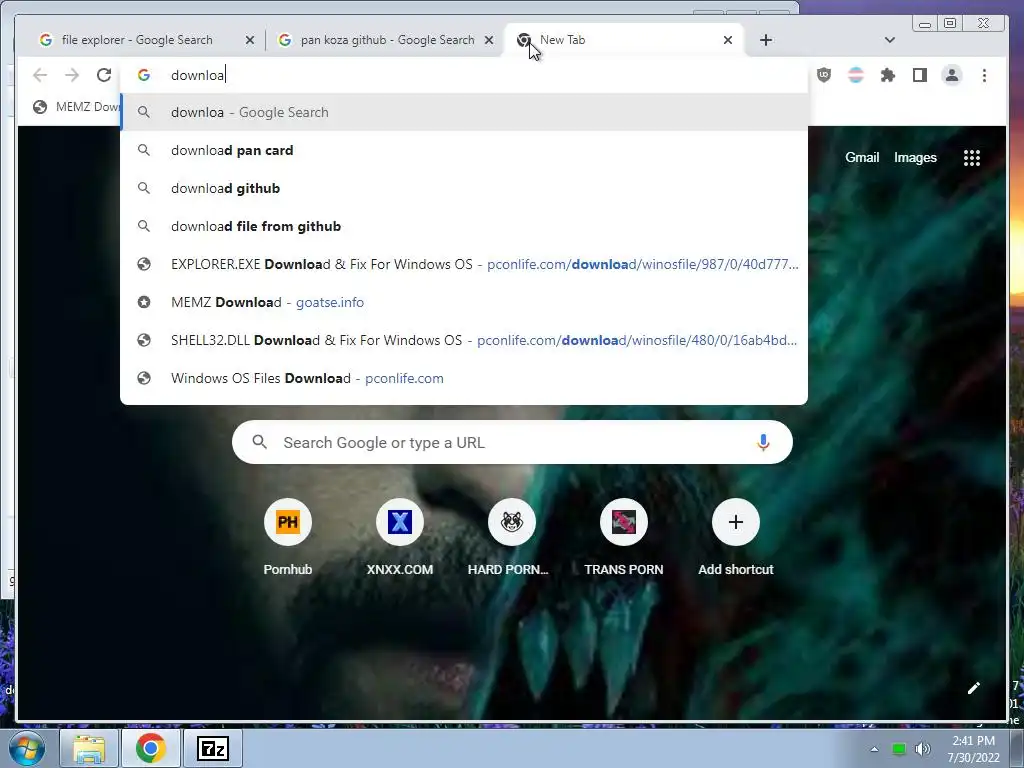
Task: Open the tab search dropdown chevron
Action: pos(889,40)
